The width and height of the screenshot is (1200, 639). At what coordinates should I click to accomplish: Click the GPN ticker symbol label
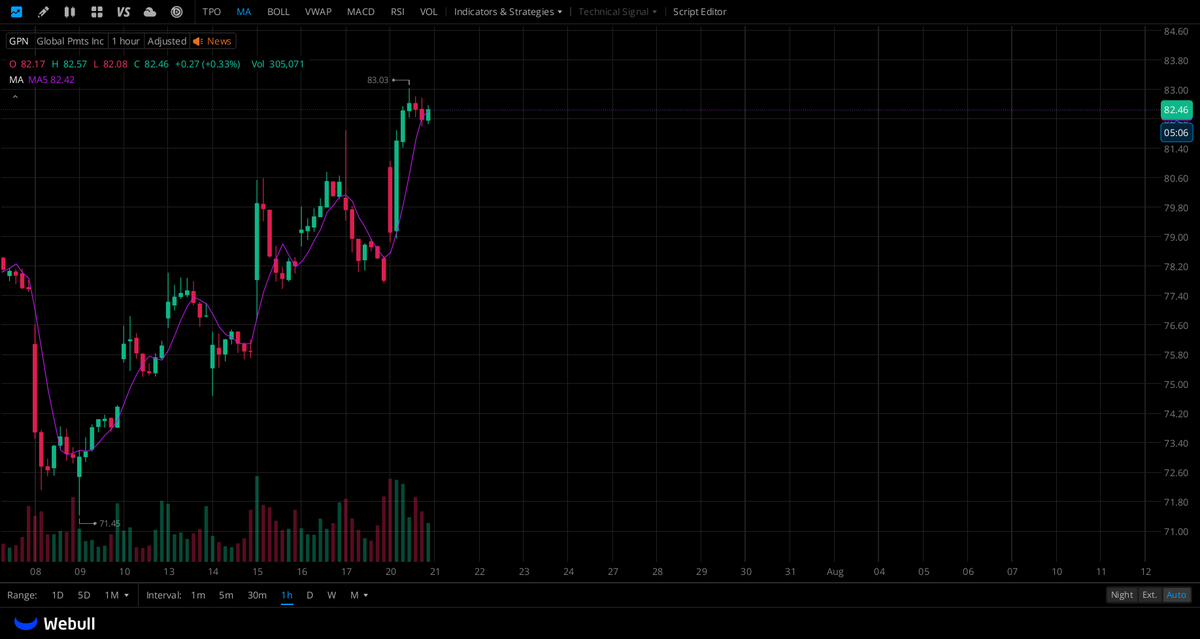[19, 41]
